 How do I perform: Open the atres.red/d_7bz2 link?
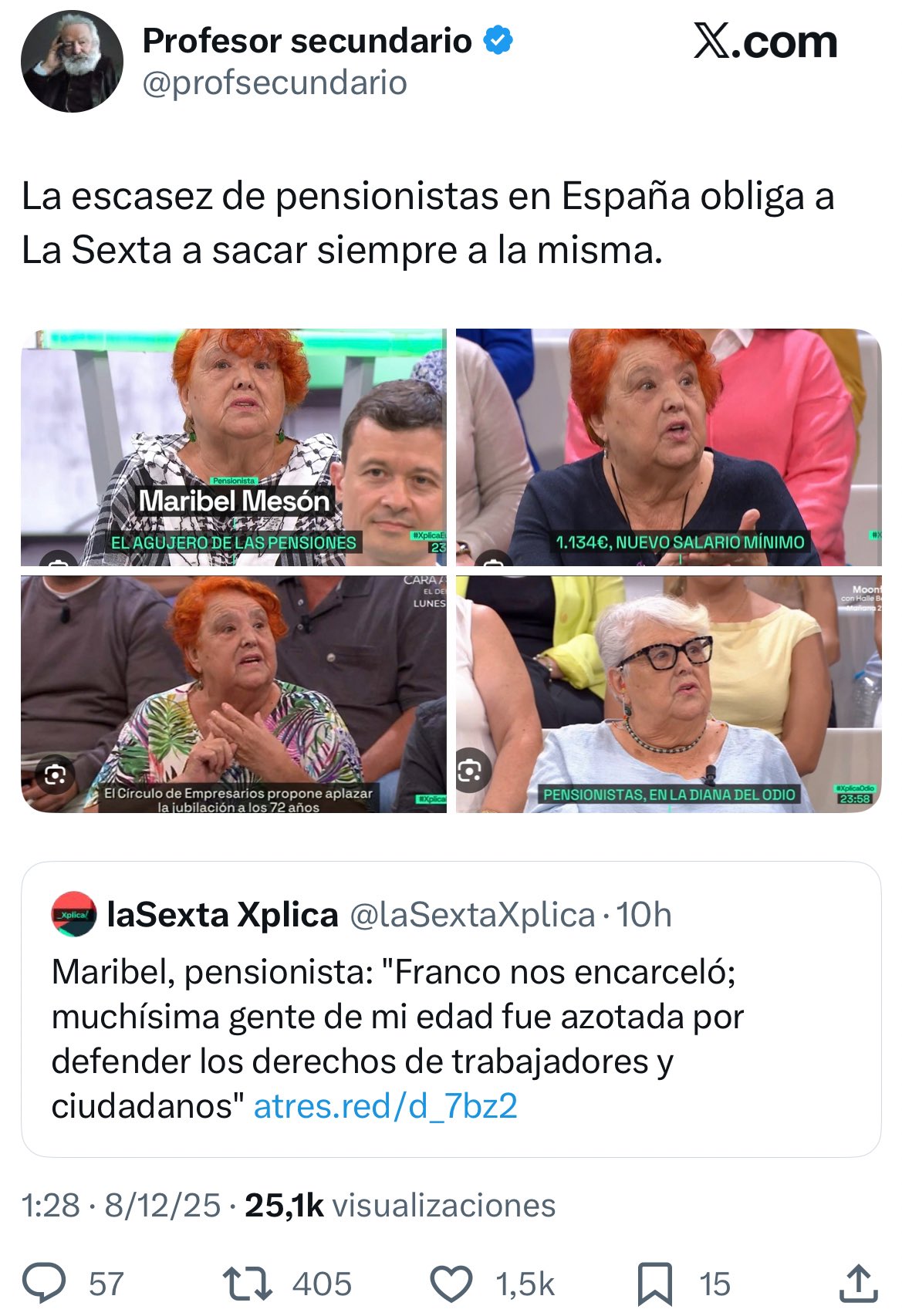click(385, 1106)
